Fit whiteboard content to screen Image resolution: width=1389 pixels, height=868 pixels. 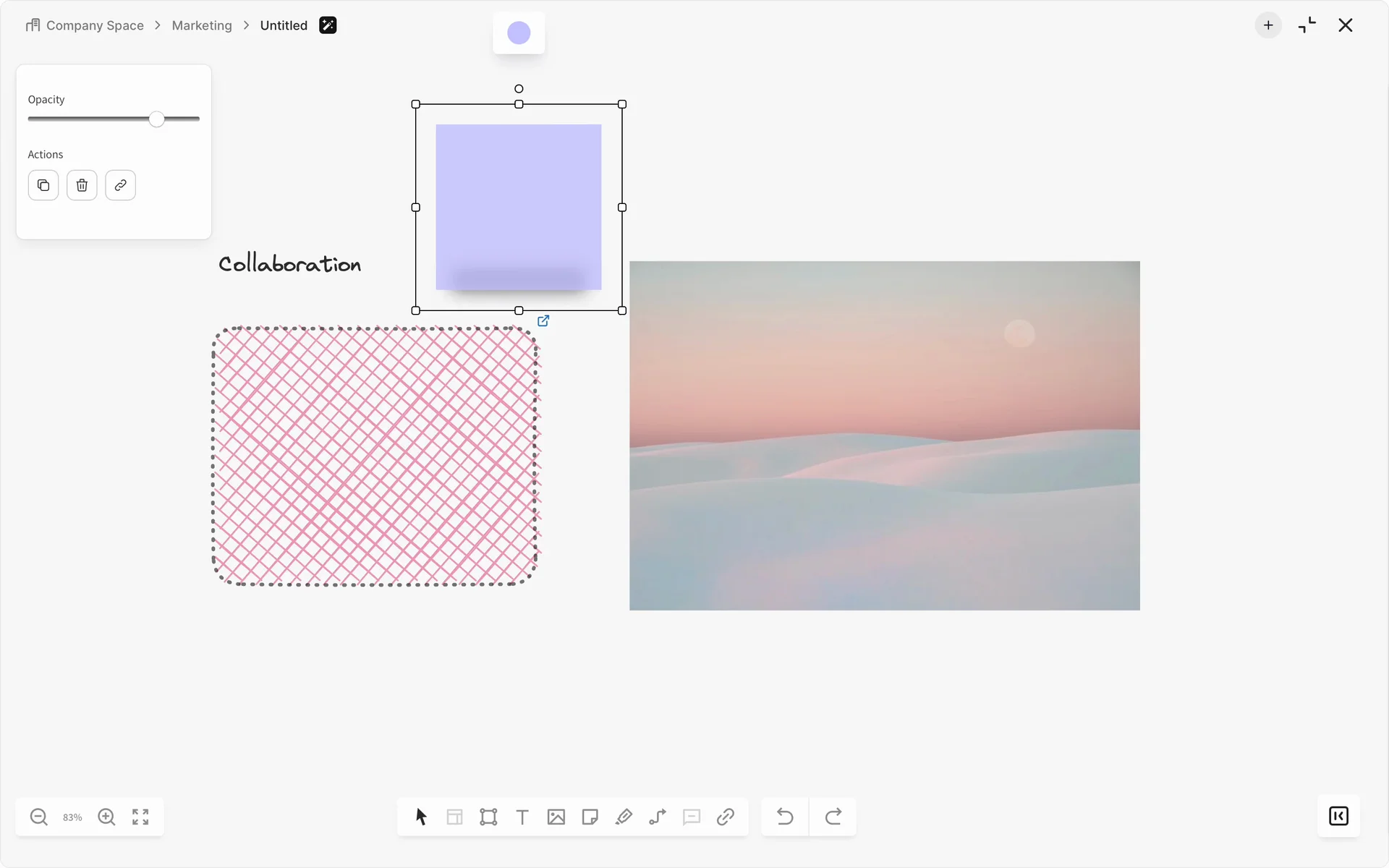click(x=140, y=817)
